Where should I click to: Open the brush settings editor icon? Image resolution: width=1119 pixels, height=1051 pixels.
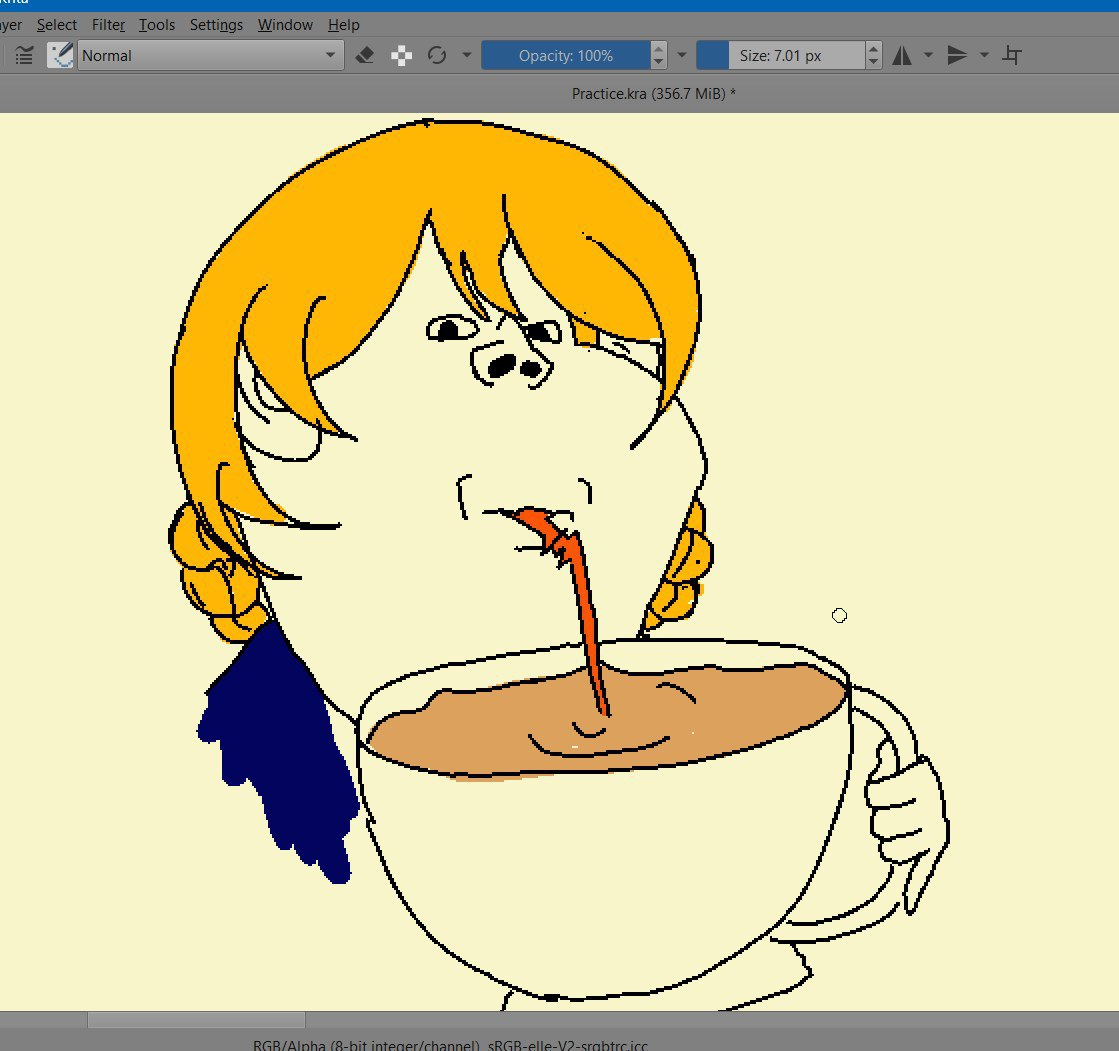(24, 56)
